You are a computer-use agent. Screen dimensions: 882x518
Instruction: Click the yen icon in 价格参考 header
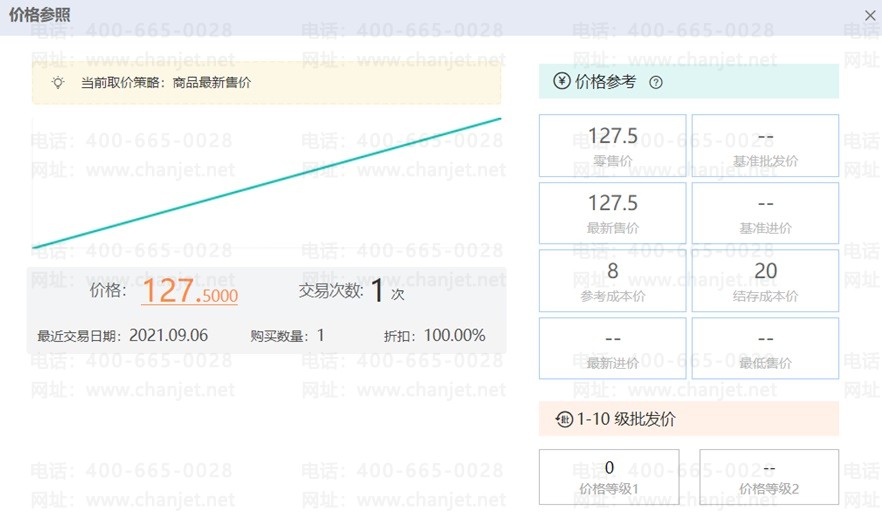pos(561,81)
